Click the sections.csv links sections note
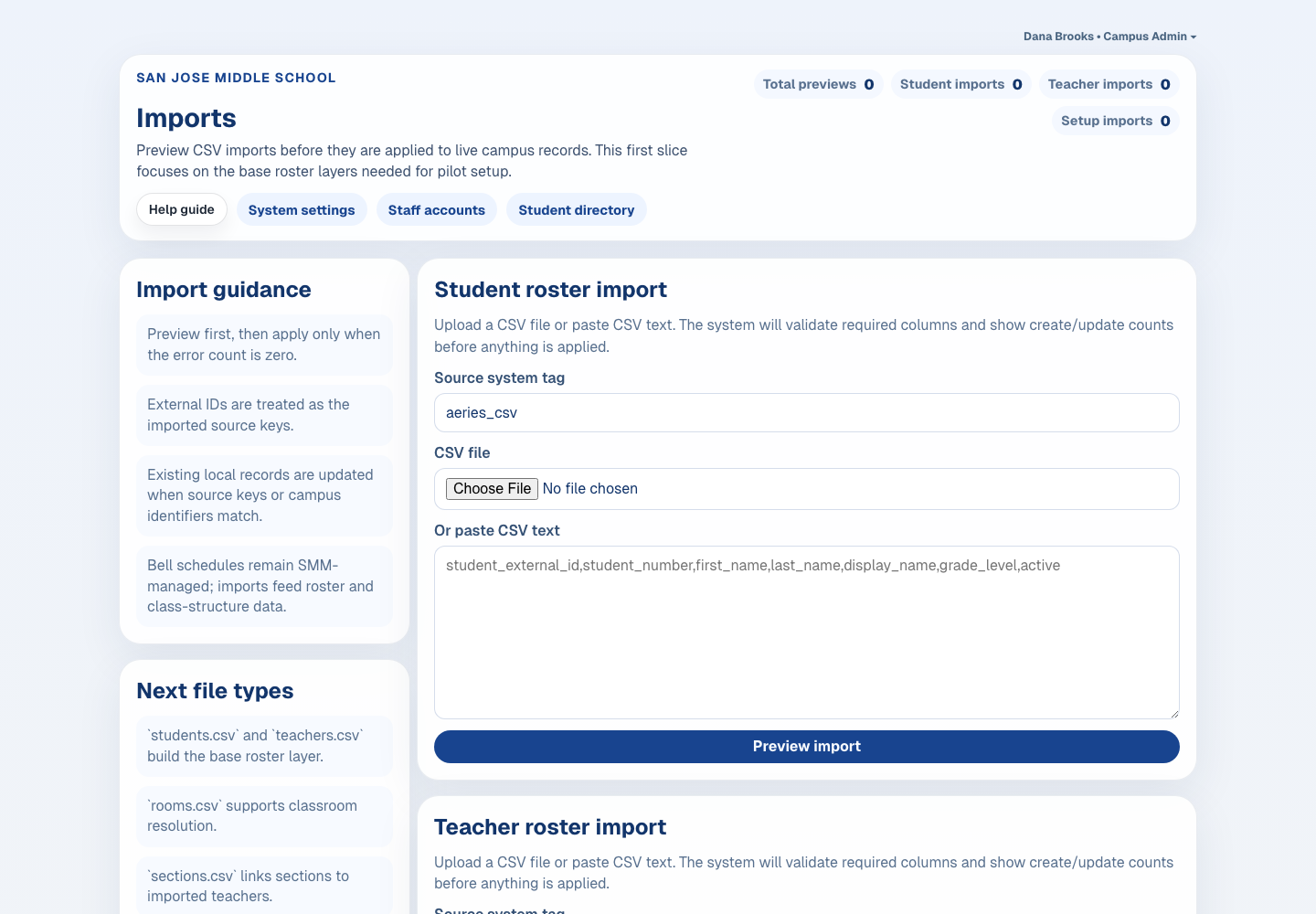Viewport: 1316px width, 914px height. click(265, 886)
